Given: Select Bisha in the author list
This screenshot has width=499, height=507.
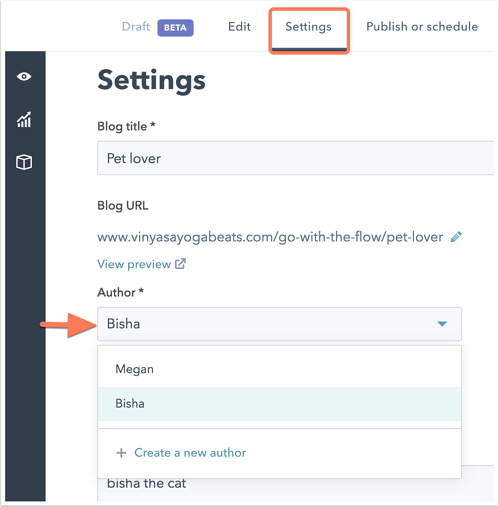Looking at the screenshot, I should [x=279, y=404].
